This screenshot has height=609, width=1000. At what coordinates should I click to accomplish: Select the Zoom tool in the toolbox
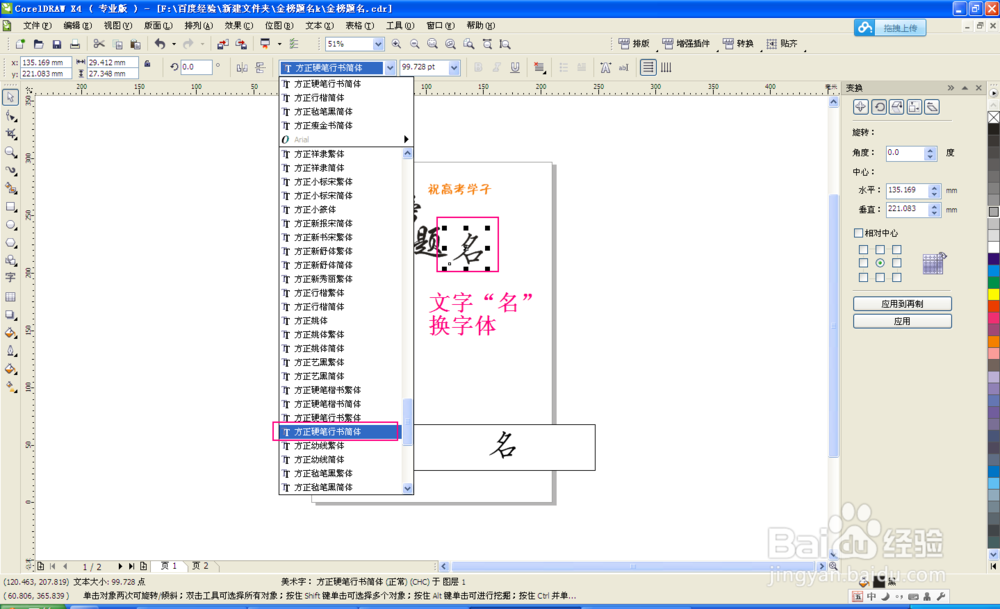(11, 152)
